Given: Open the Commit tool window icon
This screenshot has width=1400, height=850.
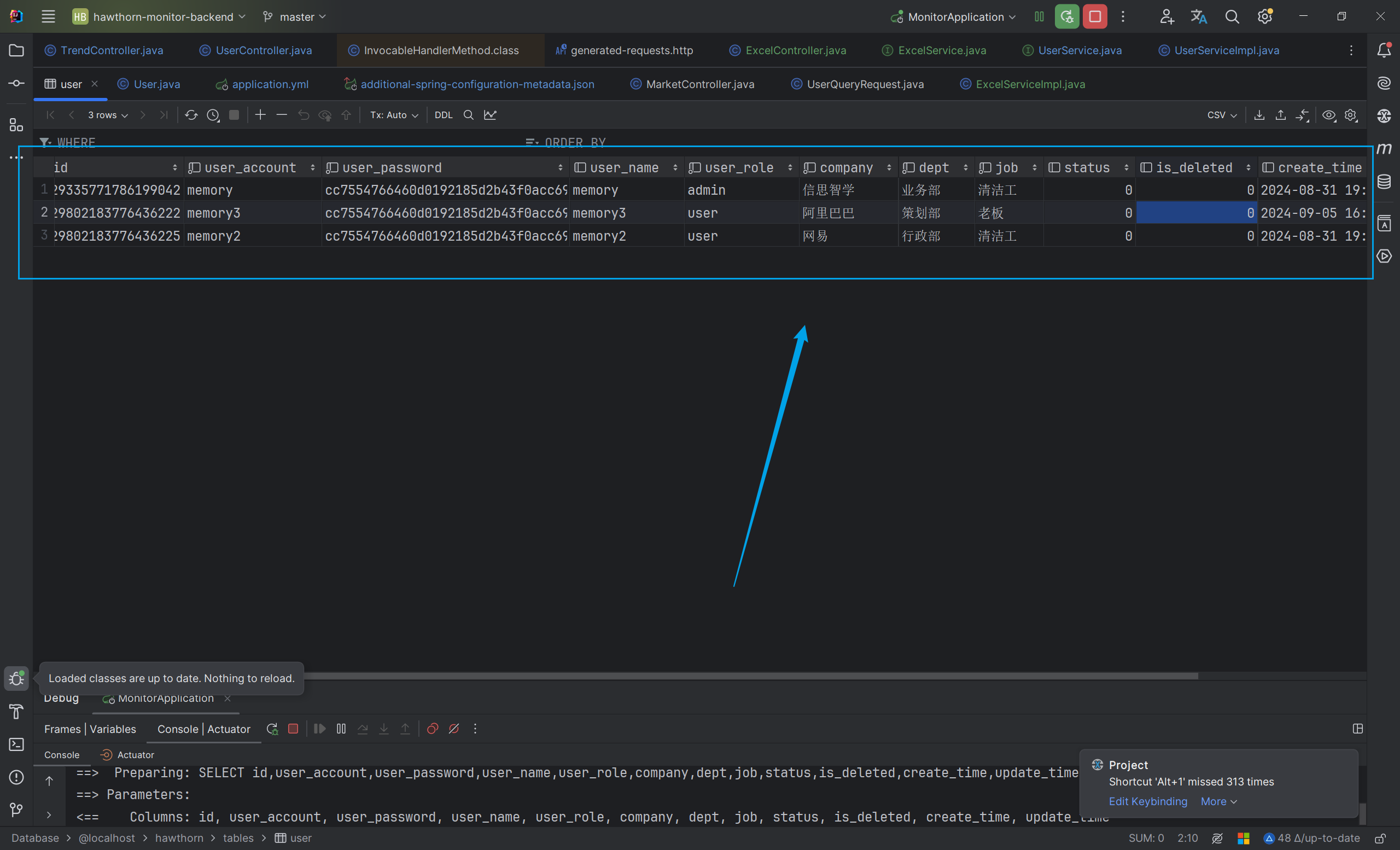Looking at the screenshot, I should [x=16, y=84].
